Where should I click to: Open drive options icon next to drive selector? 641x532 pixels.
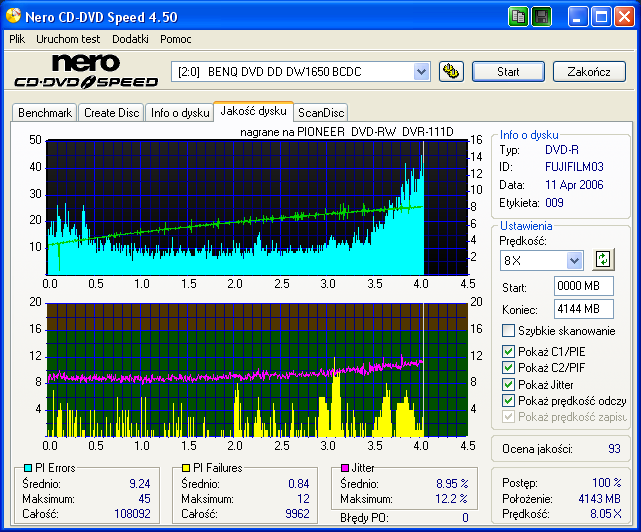451,72
